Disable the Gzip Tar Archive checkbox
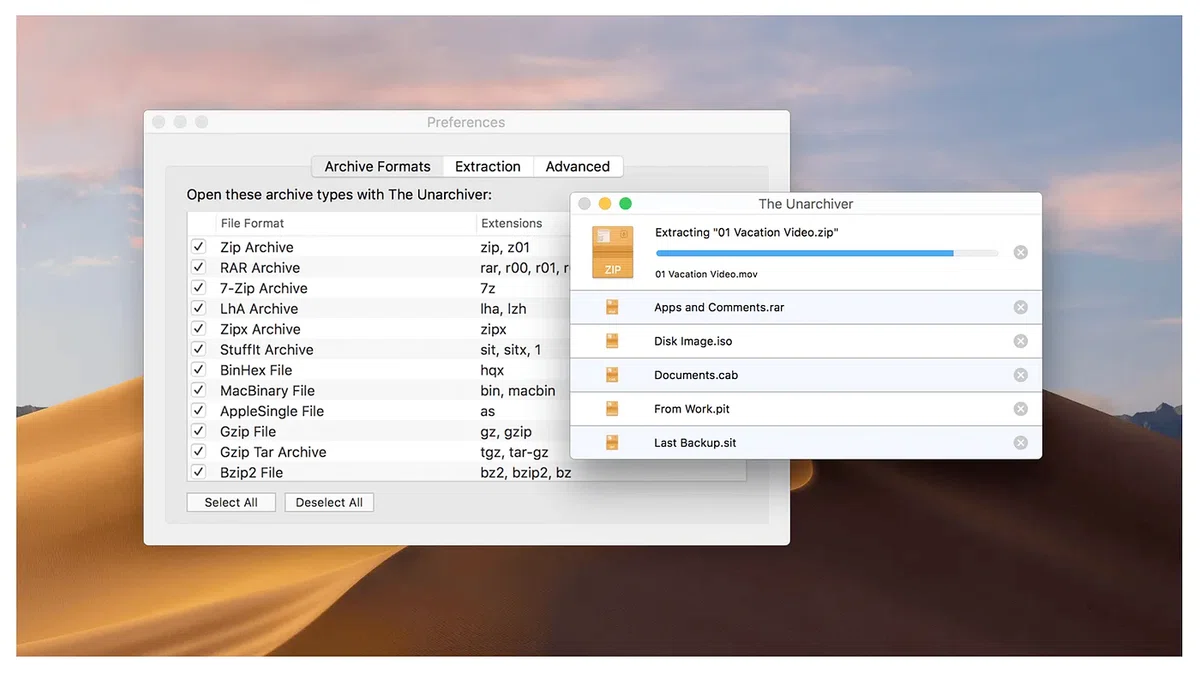Screen dimensions: 1200x673 (x=198, y=452)
